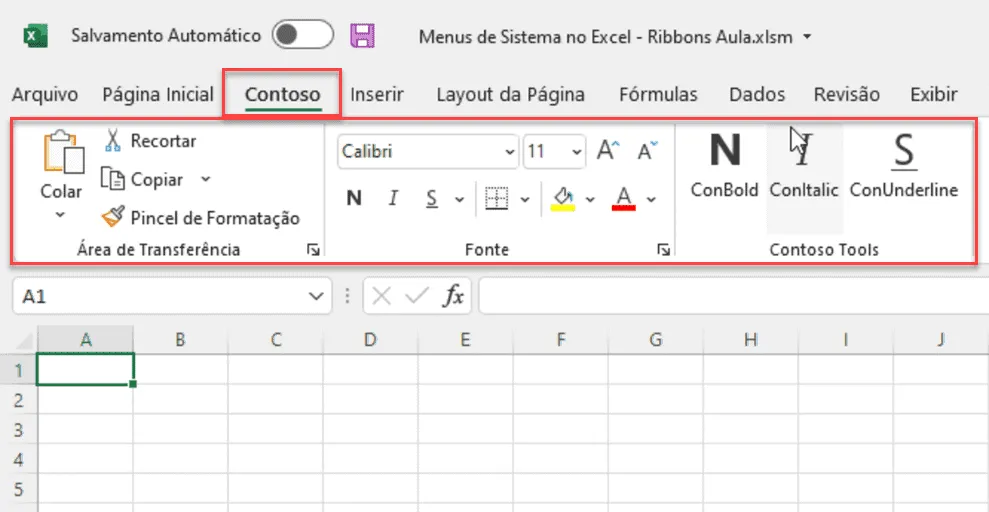Click the Copiar icon
The width and height of the screenshot is (989, 512).
tap(114, 179)
